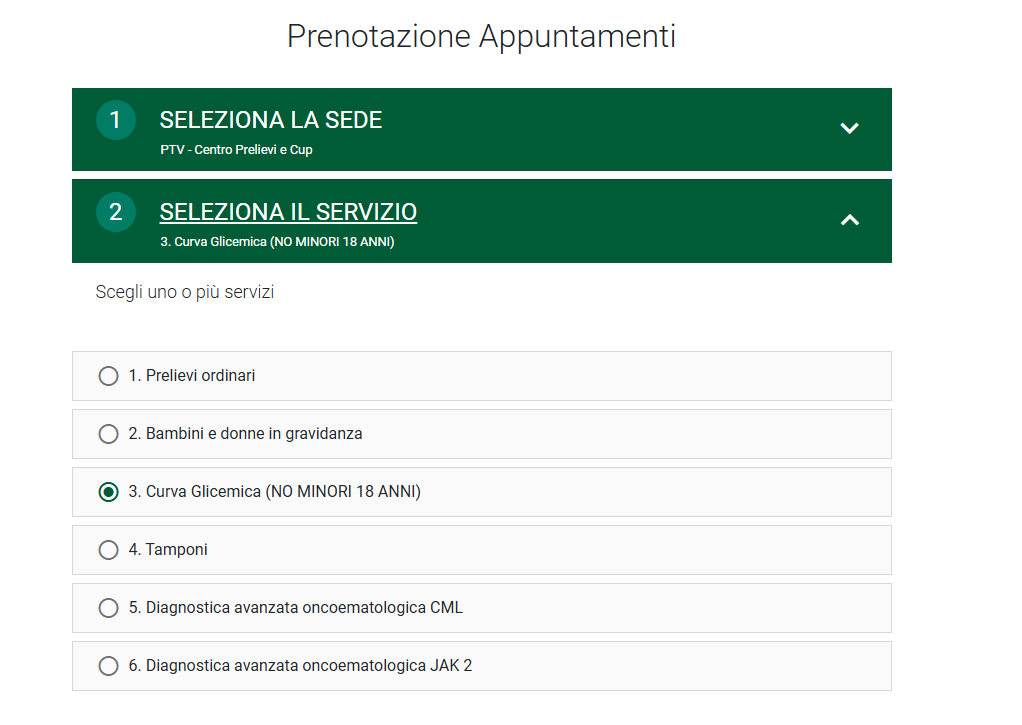Collapse the Seleziona il servizio chevron
1022x725 pixels.
pyautogui.click(x=849, y=220)
